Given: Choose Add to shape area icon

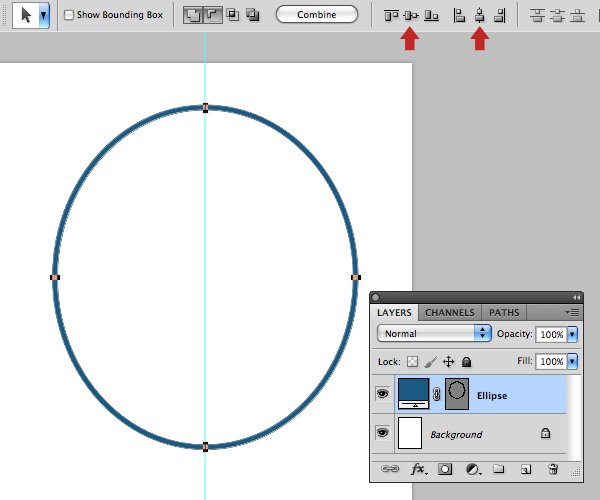Looking at the screenshot, I should click(193, 15).
